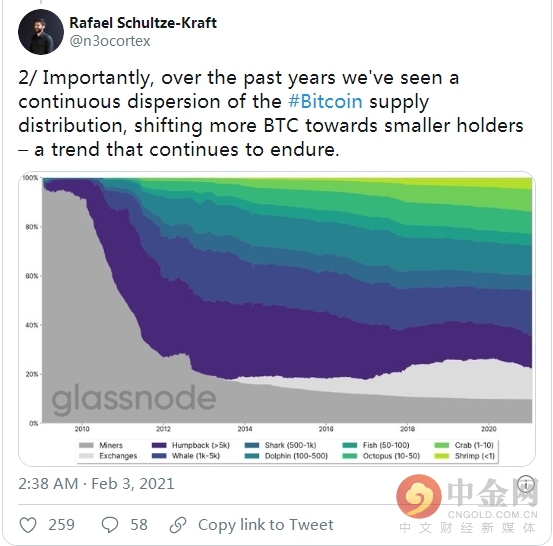This screenshot has height=546, width=553.
Task: Open Rafael Schultze-Kraft's profile avatar
Action: point(41,32)
